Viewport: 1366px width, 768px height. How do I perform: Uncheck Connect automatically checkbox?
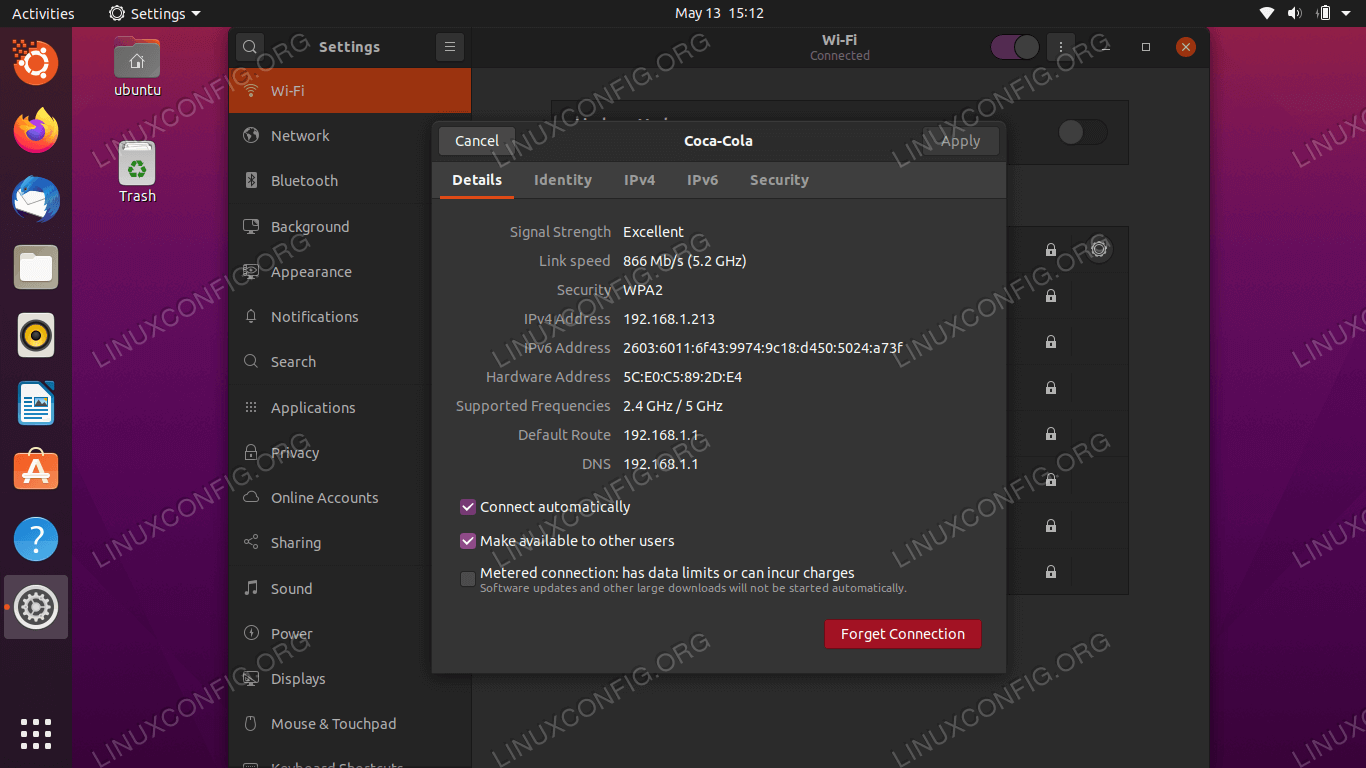coord(468,507)
